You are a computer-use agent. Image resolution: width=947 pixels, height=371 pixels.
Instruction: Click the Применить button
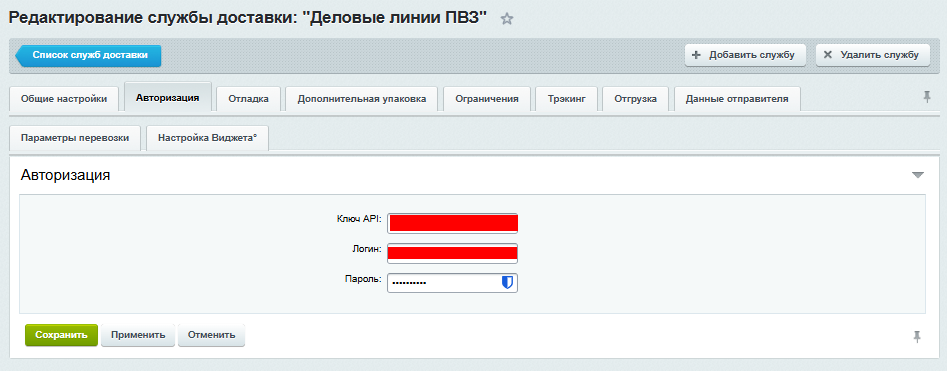pyautogui.click(x=138, y=335)
